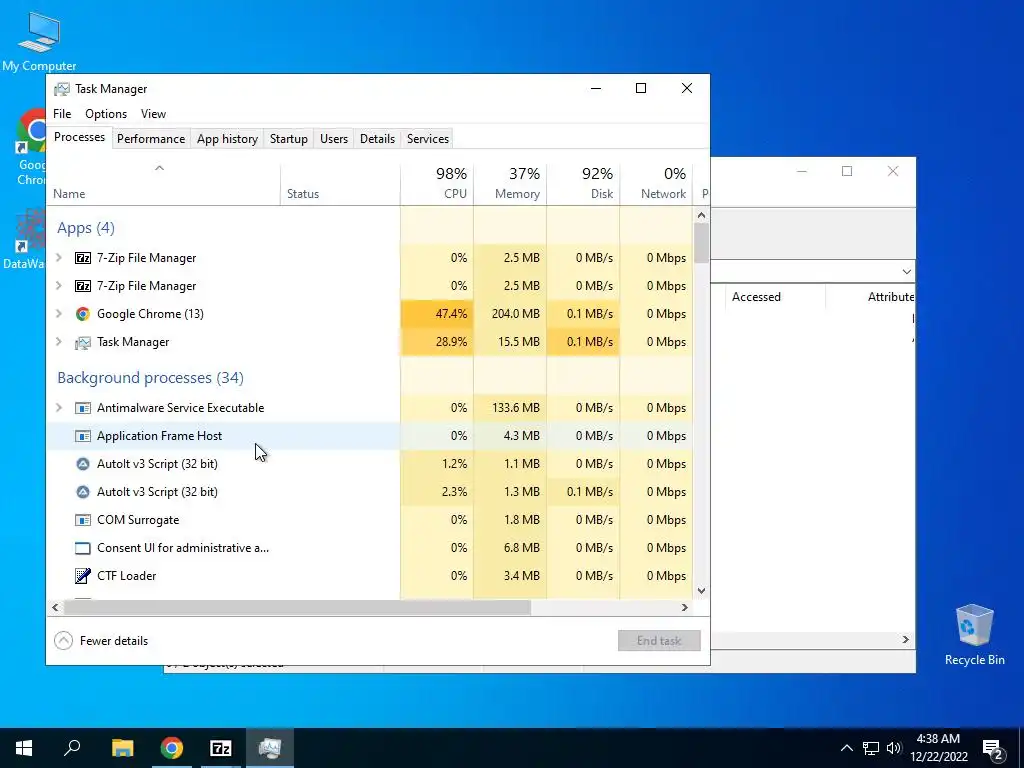Click the first 7-Zip File Manager process icon

(x=83, y=258)
